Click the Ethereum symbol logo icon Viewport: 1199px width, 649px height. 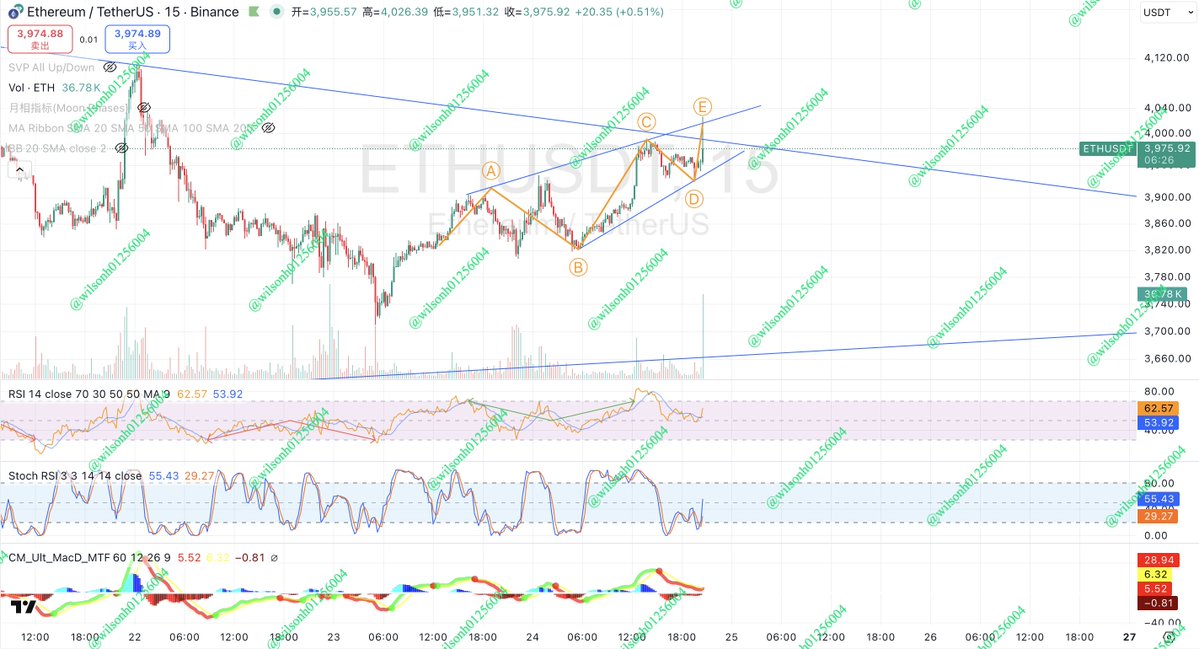click(15, 11)
